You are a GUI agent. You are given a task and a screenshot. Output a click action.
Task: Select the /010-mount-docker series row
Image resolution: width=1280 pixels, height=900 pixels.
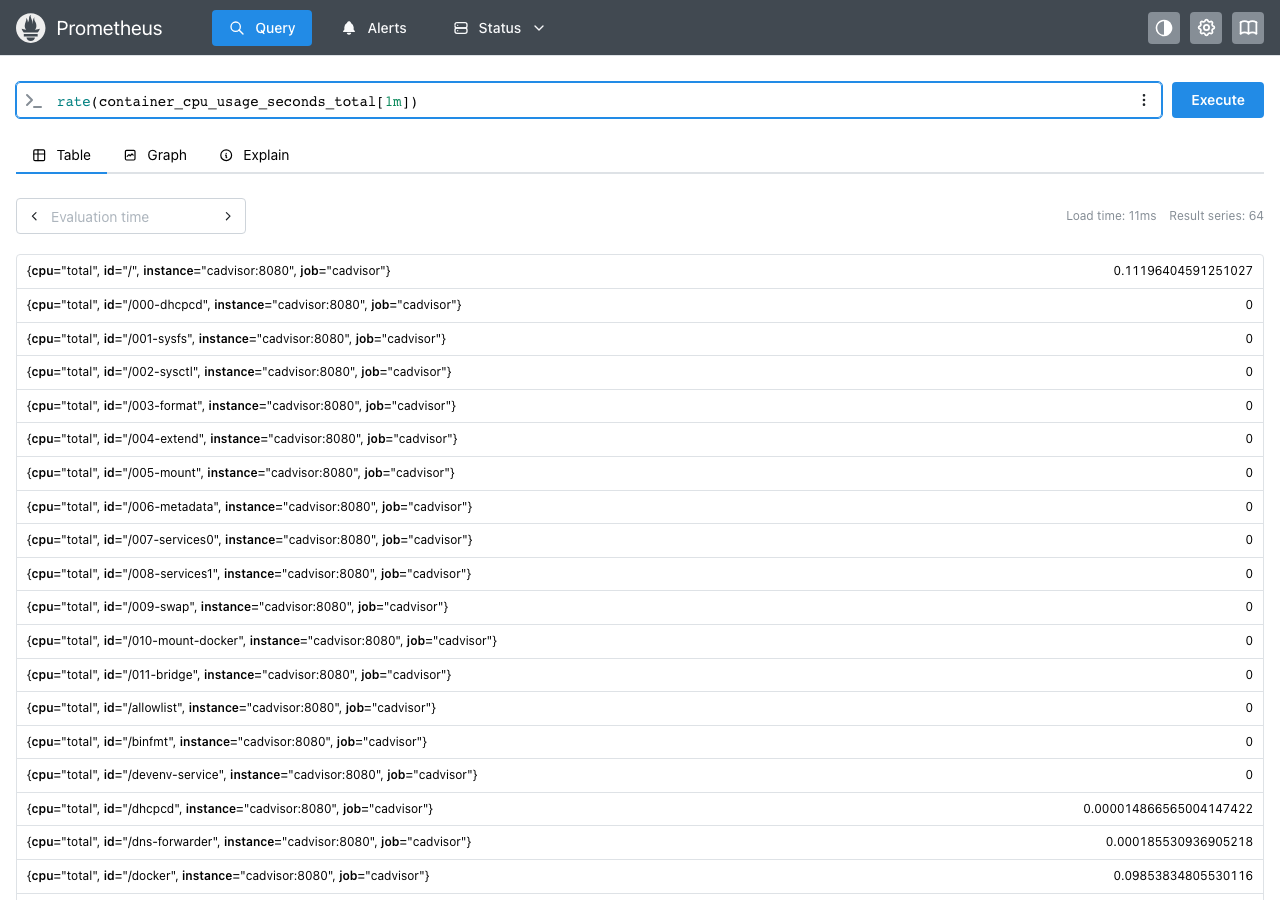tap(640, 640)
